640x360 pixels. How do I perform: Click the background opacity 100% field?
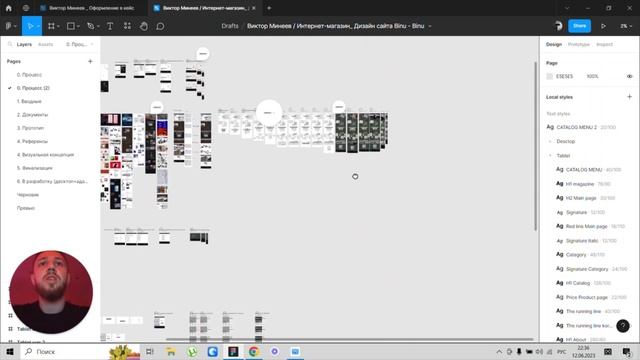pyautogui.click(x=592, y=76)
